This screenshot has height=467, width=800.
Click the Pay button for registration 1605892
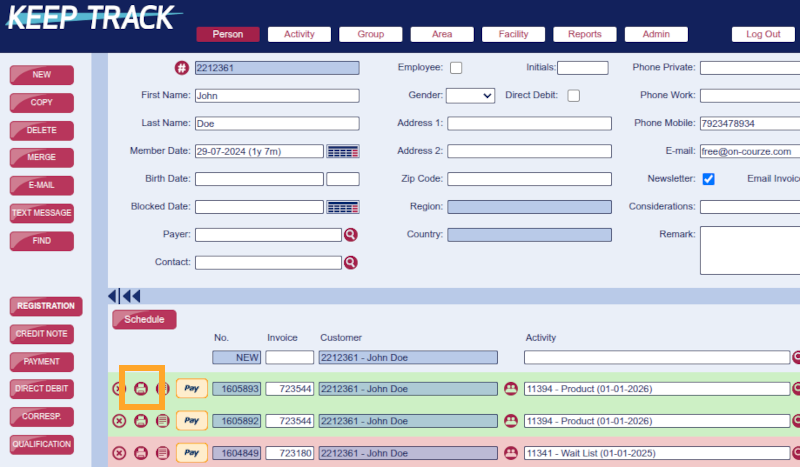click(x=192, y=421)
